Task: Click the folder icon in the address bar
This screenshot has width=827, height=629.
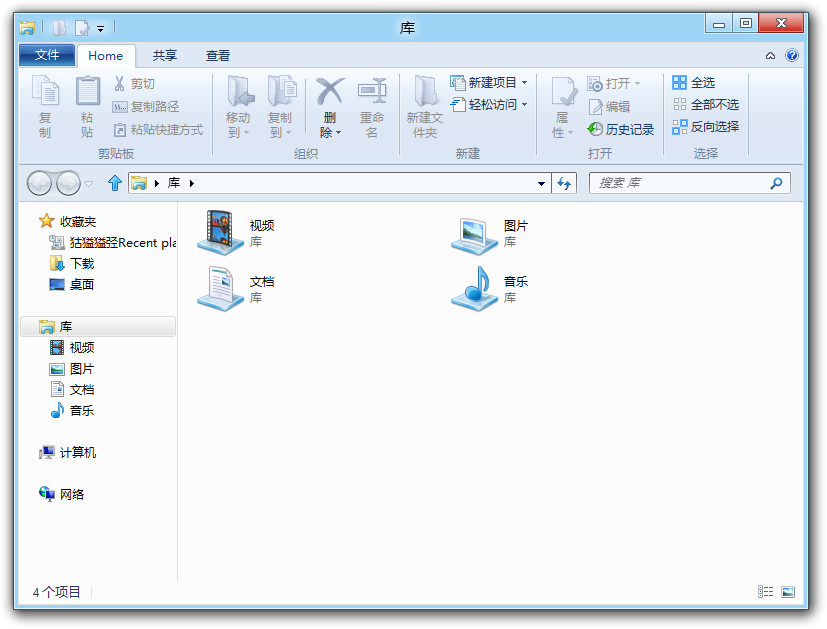Action: pyautogui.click(x=139, y=183)
